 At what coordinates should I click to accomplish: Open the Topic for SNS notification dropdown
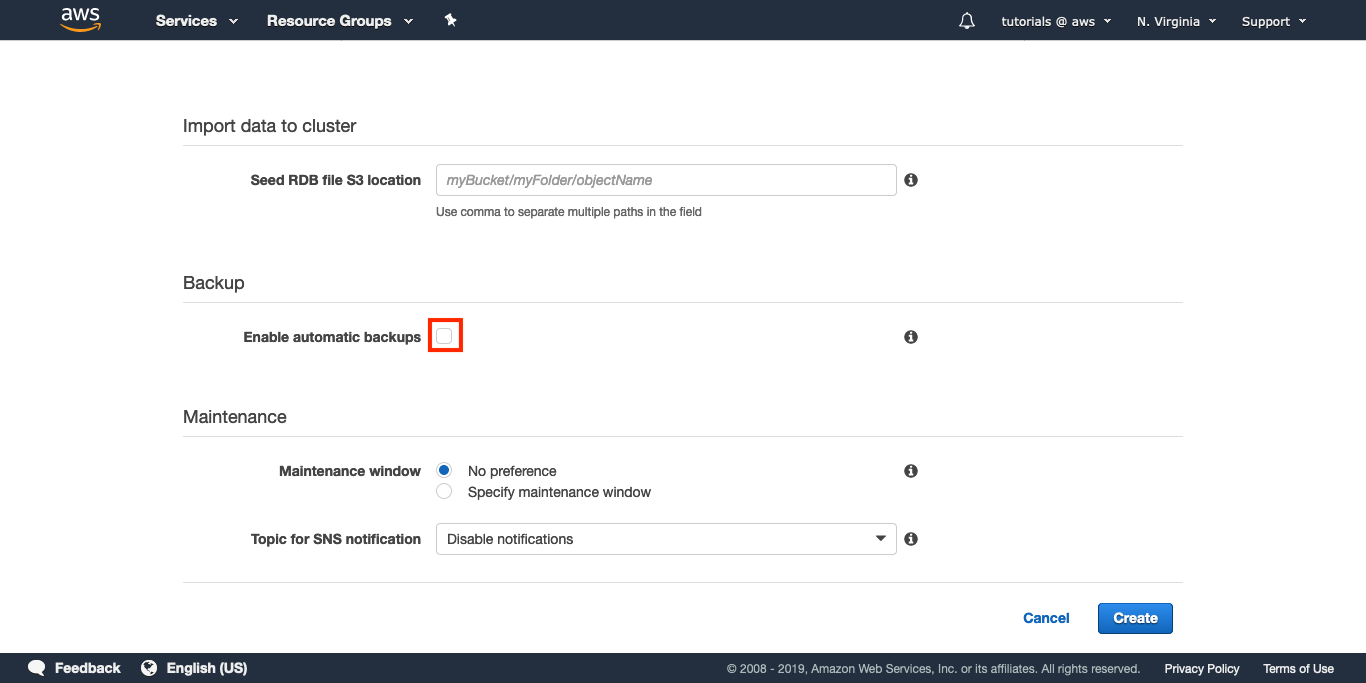[666, 539]
